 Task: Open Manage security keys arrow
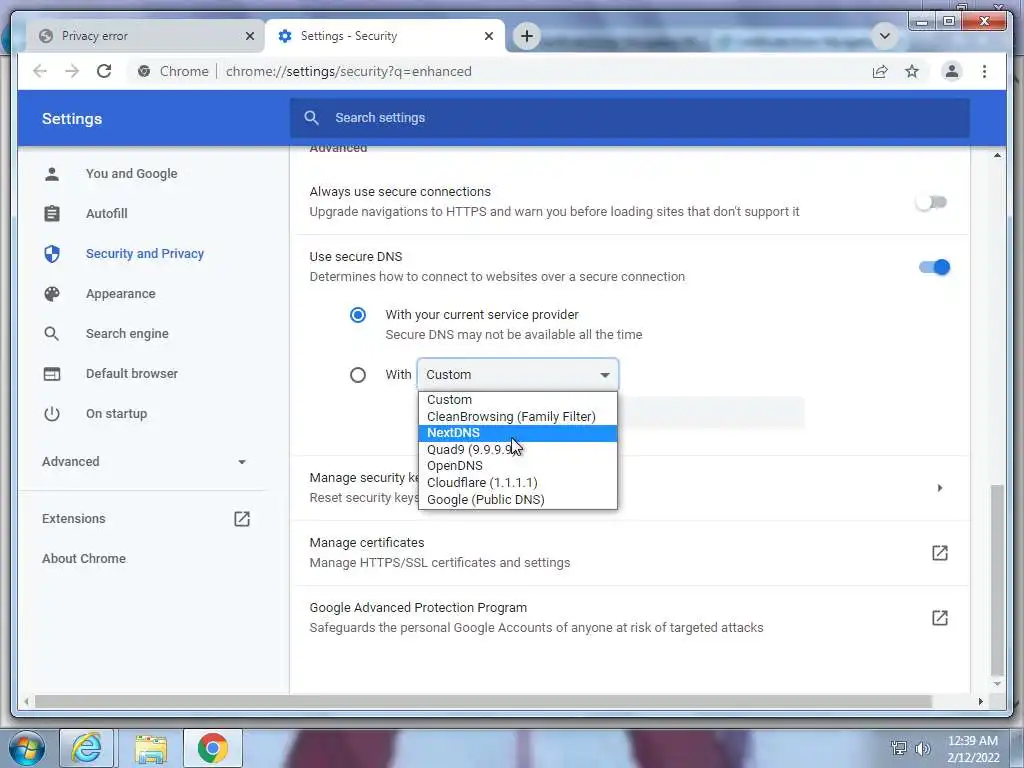940,488
